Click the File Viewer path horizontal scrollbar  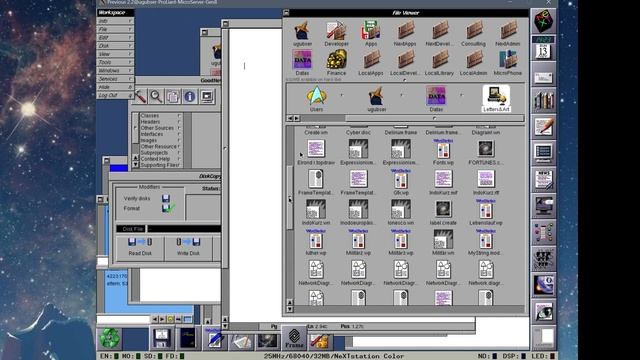(434, 118)
